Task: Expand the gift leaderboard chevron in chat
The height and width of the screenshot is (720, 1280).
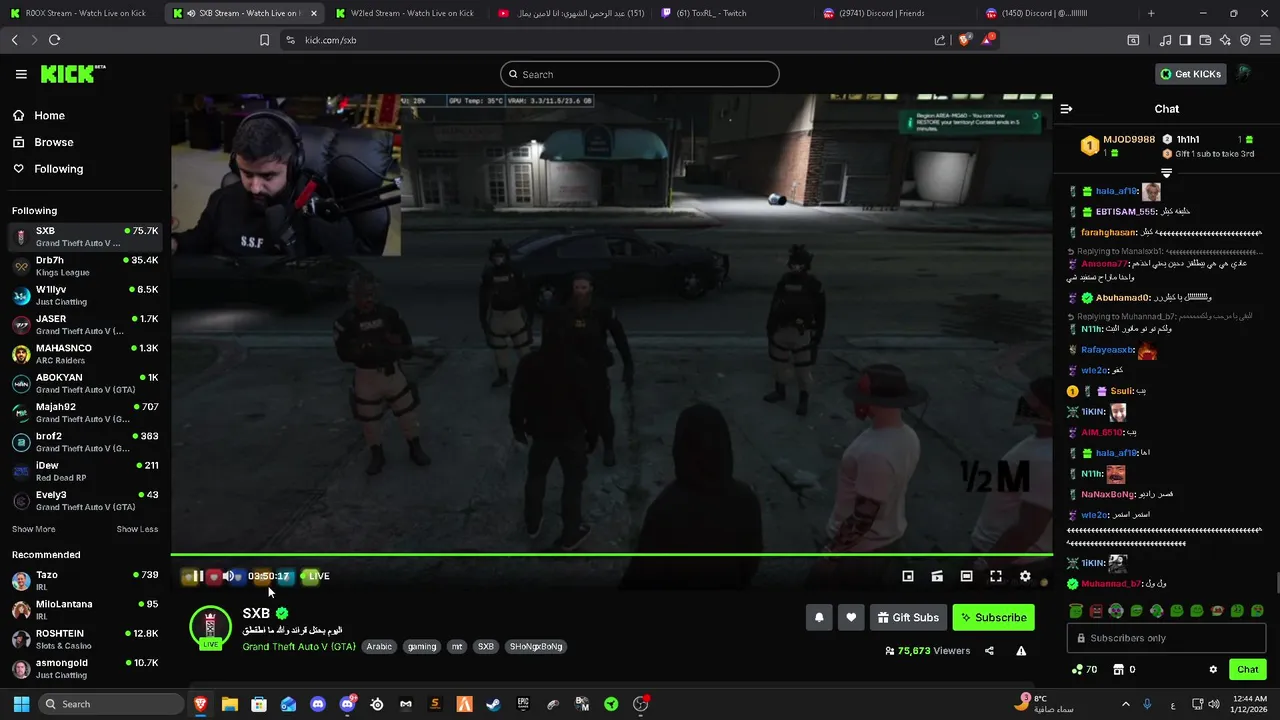Action: (x=1166, y=173)
